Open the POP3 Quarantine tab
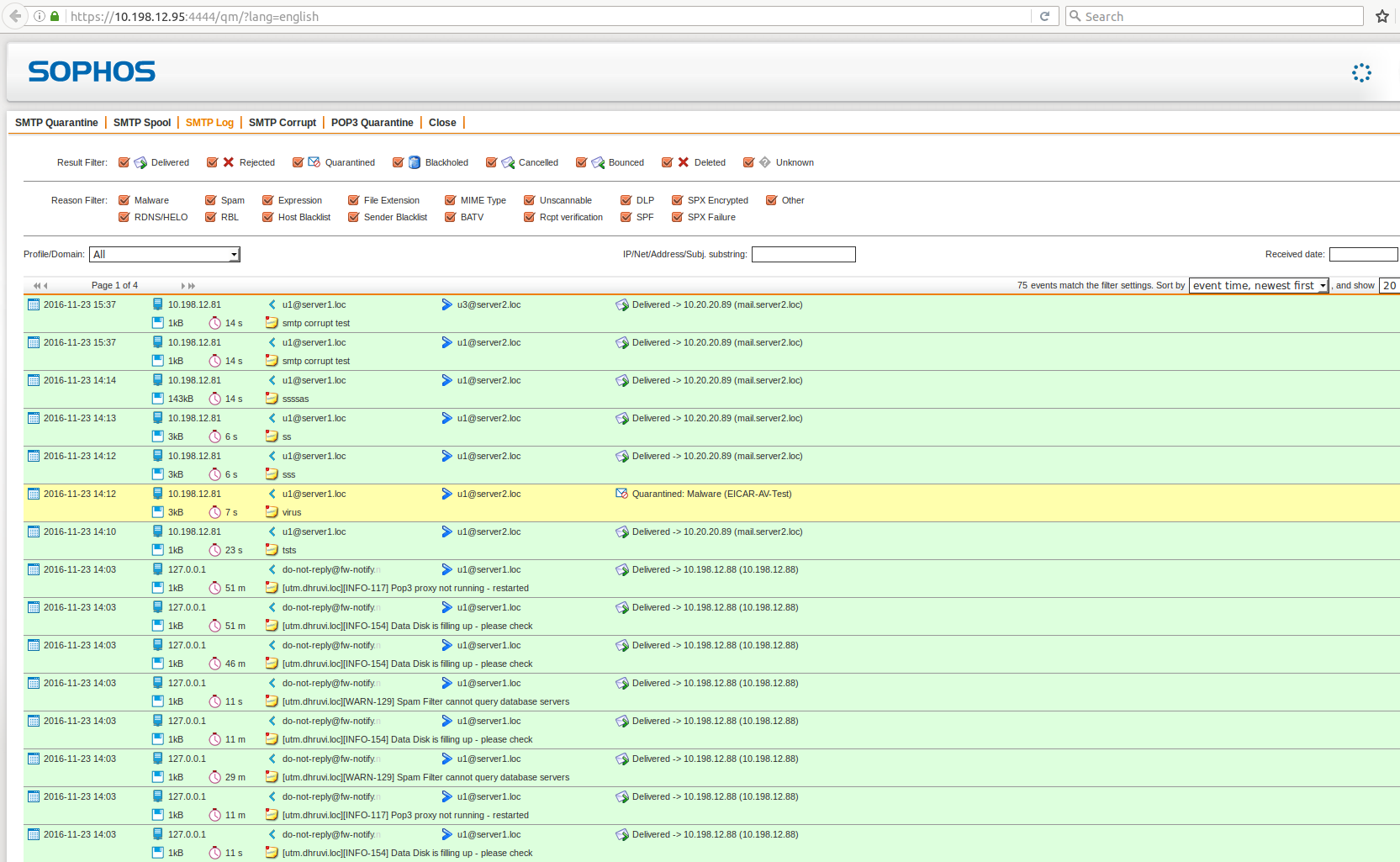Screen dimensions: 1400x862 pos(372,123)
